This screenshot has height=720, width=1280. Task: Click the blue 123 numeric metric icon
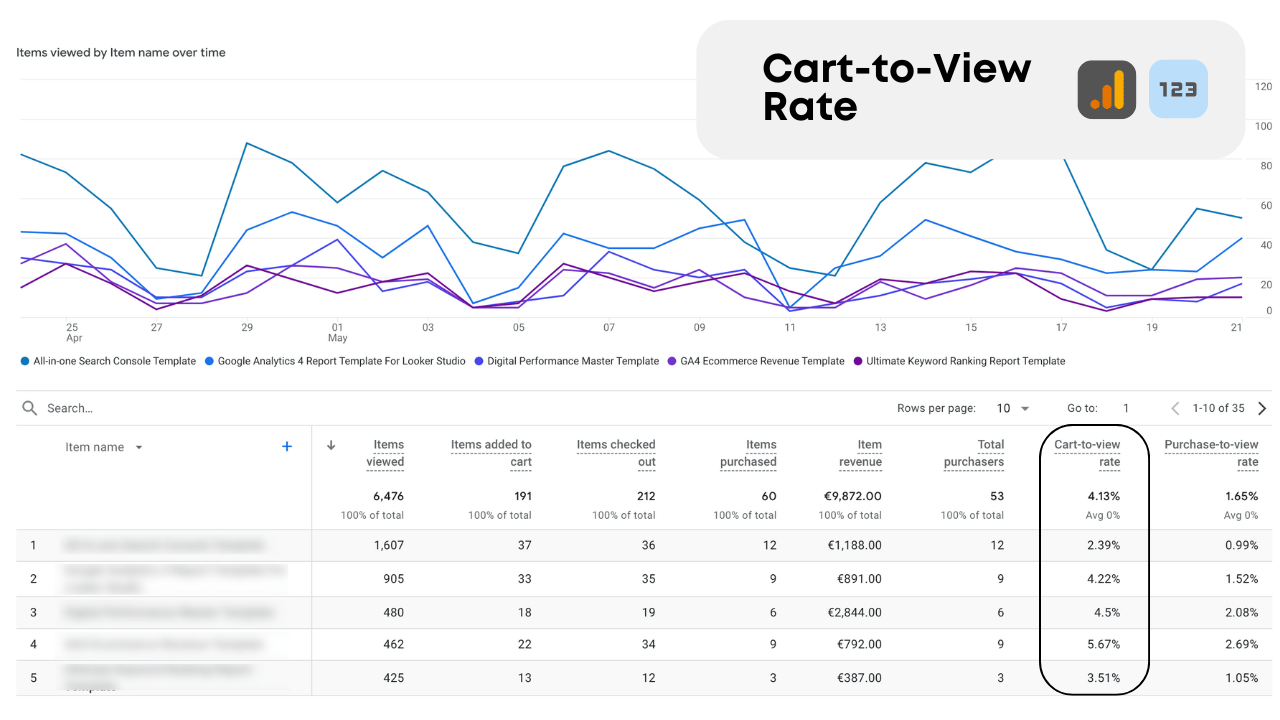coord(1177,89)
